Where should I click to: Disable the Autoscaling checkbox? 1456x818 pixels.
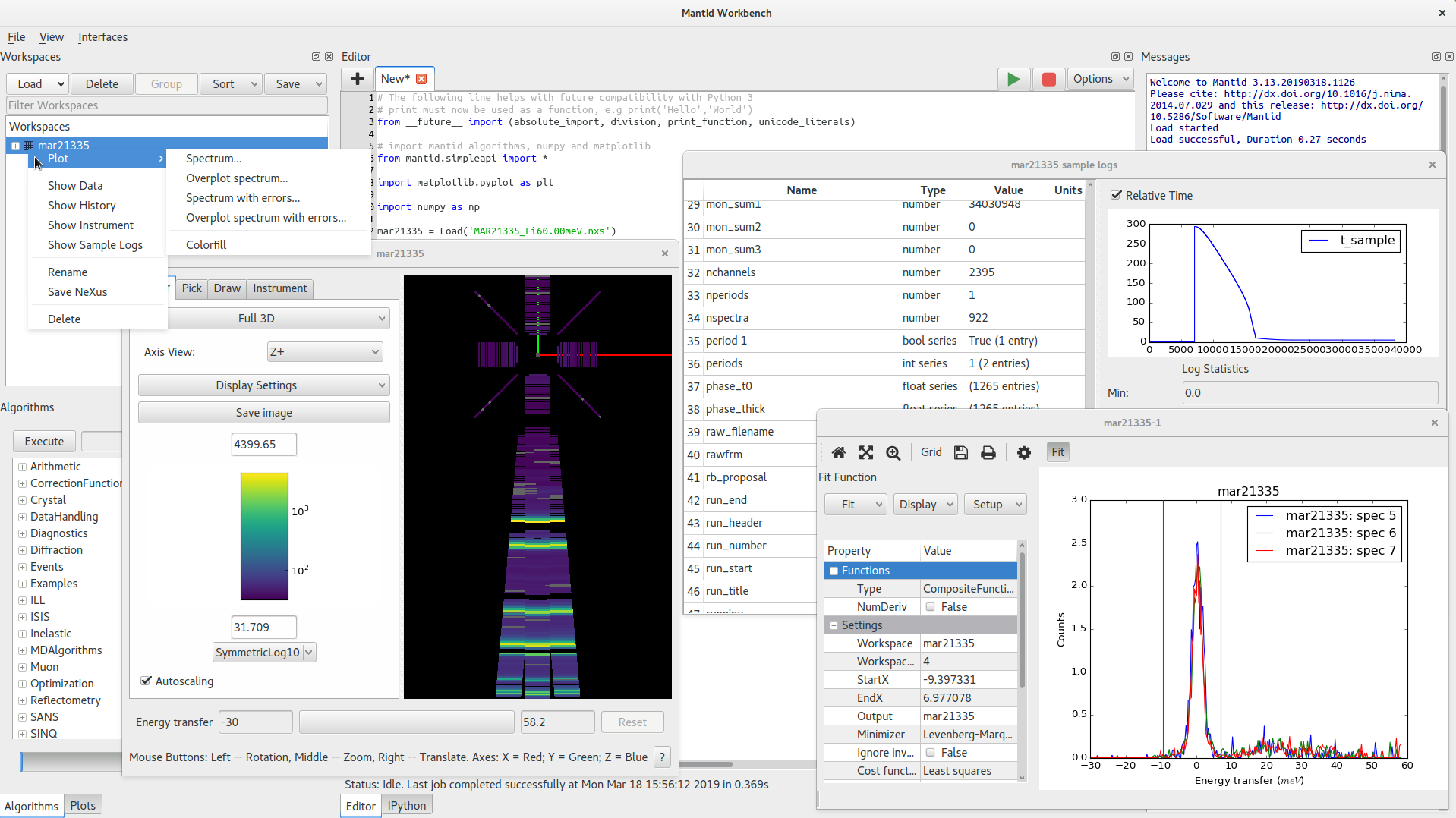[147, 681]
